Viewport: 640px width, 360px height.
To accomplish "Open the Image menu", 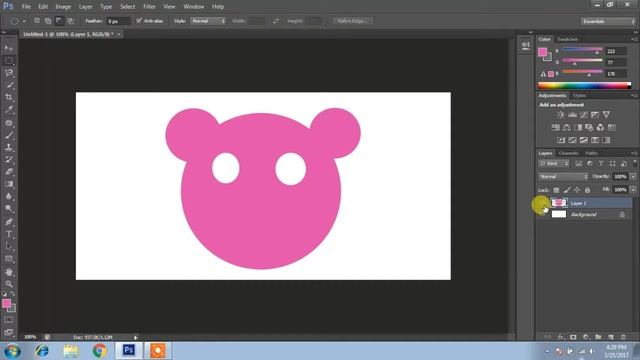I will tap(63, 7).
